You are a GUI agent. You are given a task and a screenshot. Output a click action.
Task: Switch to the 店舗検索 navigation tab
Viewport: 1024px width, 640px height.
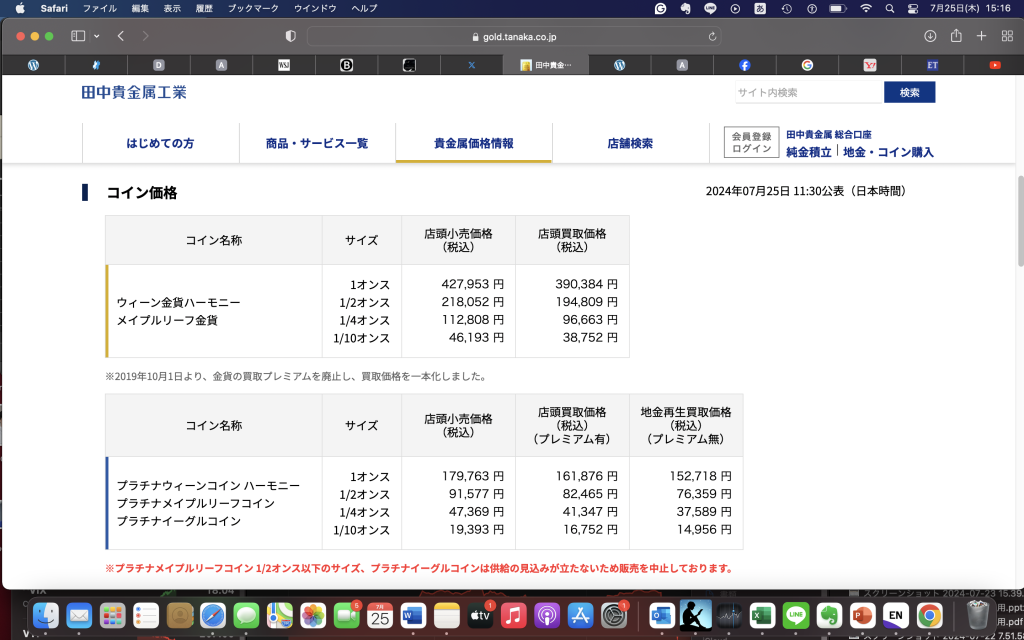tap(631, 143)
